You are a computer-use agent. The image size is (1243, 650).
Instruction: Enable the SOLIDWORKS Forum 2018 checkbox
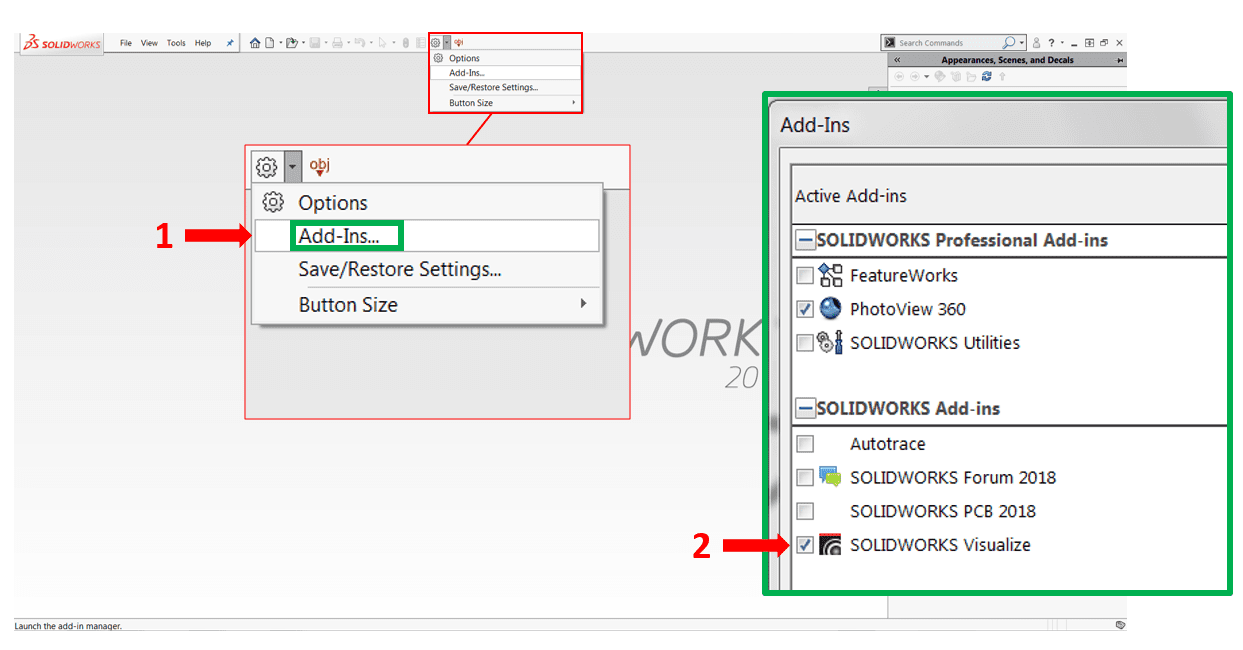[x=805, y=478]
